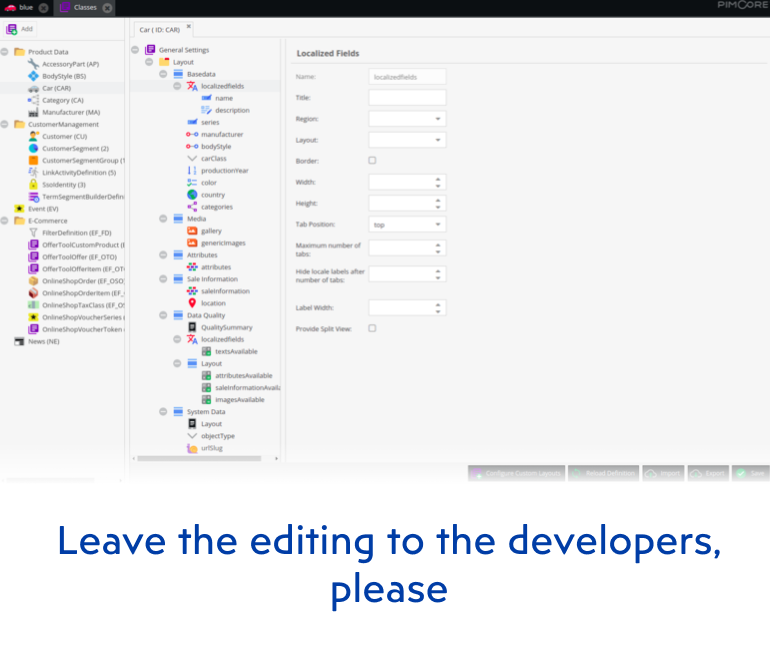The width and height of the screenshot is (770, 649).
Task: Select the objectType tree item
Action: click(218, 436)
